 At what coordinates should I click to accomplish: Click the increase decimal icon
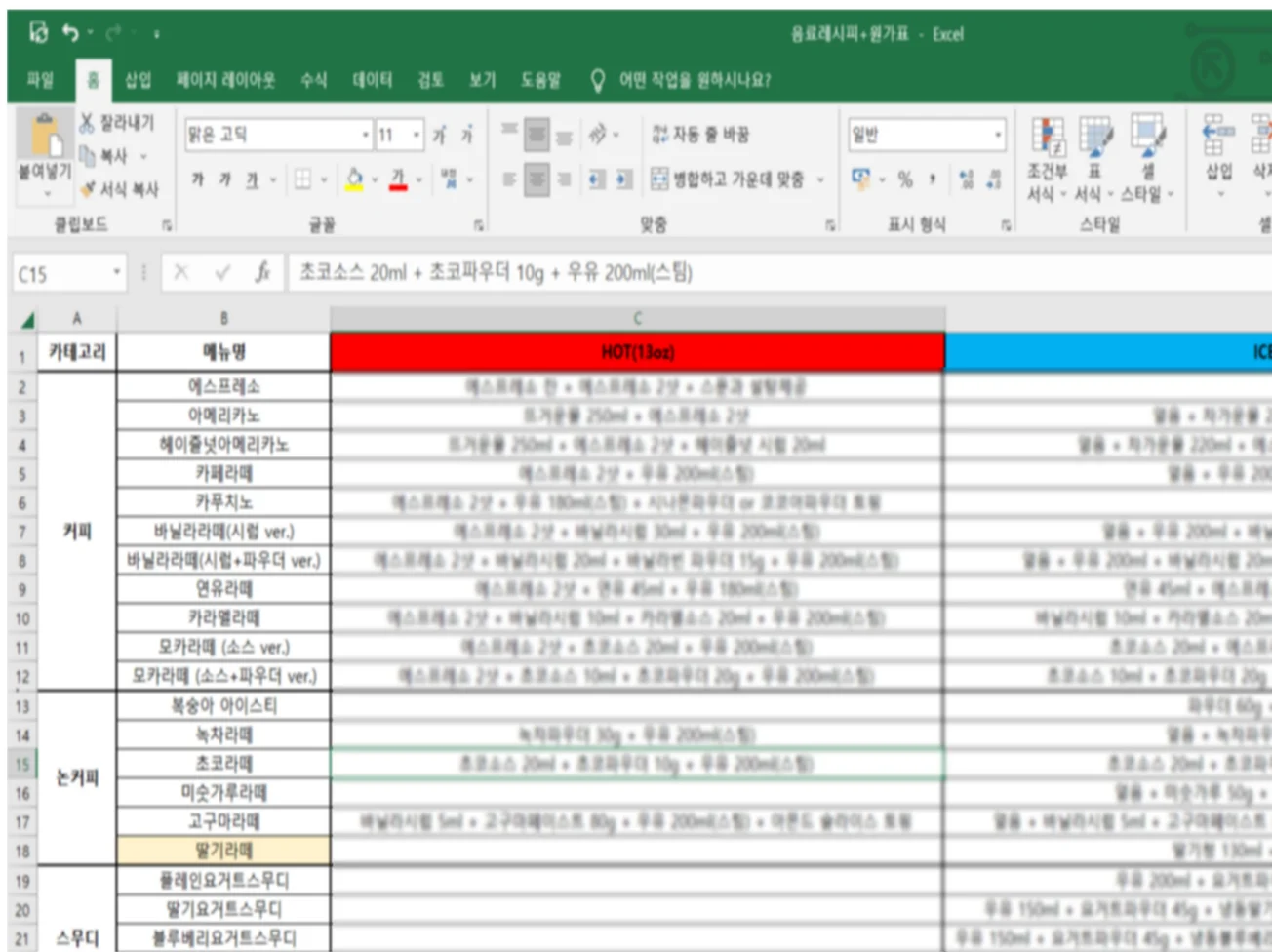[x=967, y=179]
